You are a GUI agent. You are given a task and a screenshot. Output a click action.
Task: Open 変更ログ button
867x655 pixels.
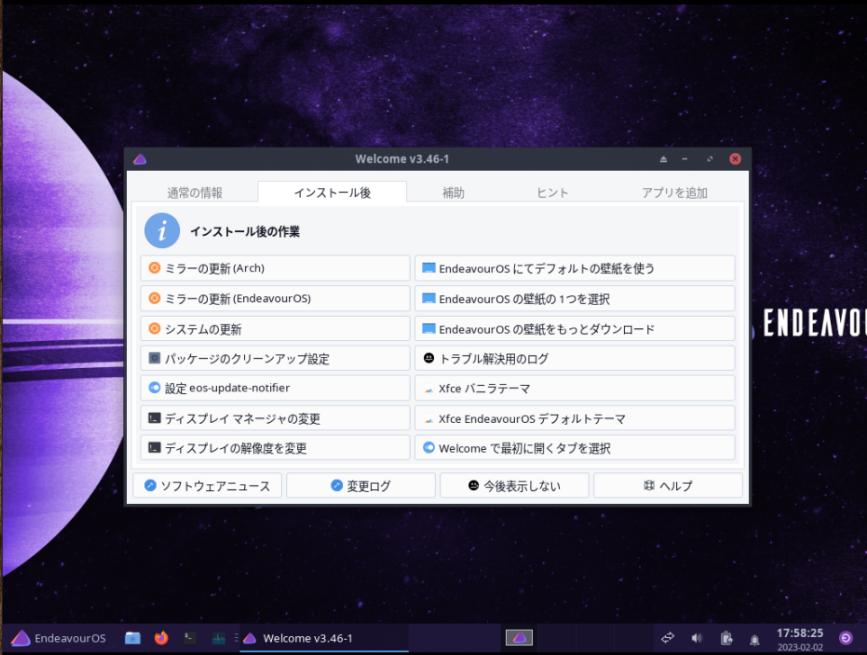pyautogui.click(x=361, y=485)
